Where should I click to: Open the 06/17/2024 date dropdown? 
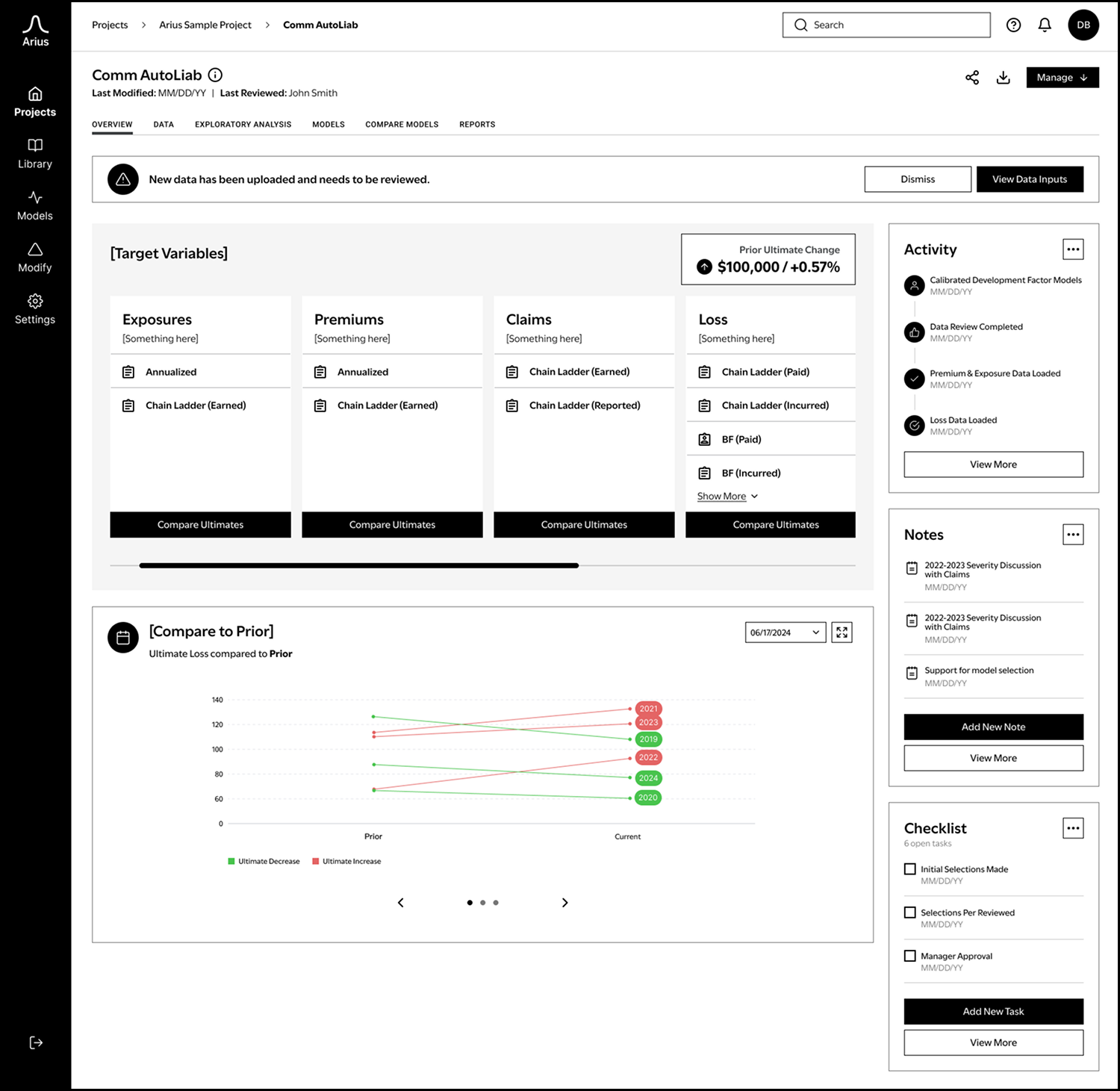coord(785,632)
